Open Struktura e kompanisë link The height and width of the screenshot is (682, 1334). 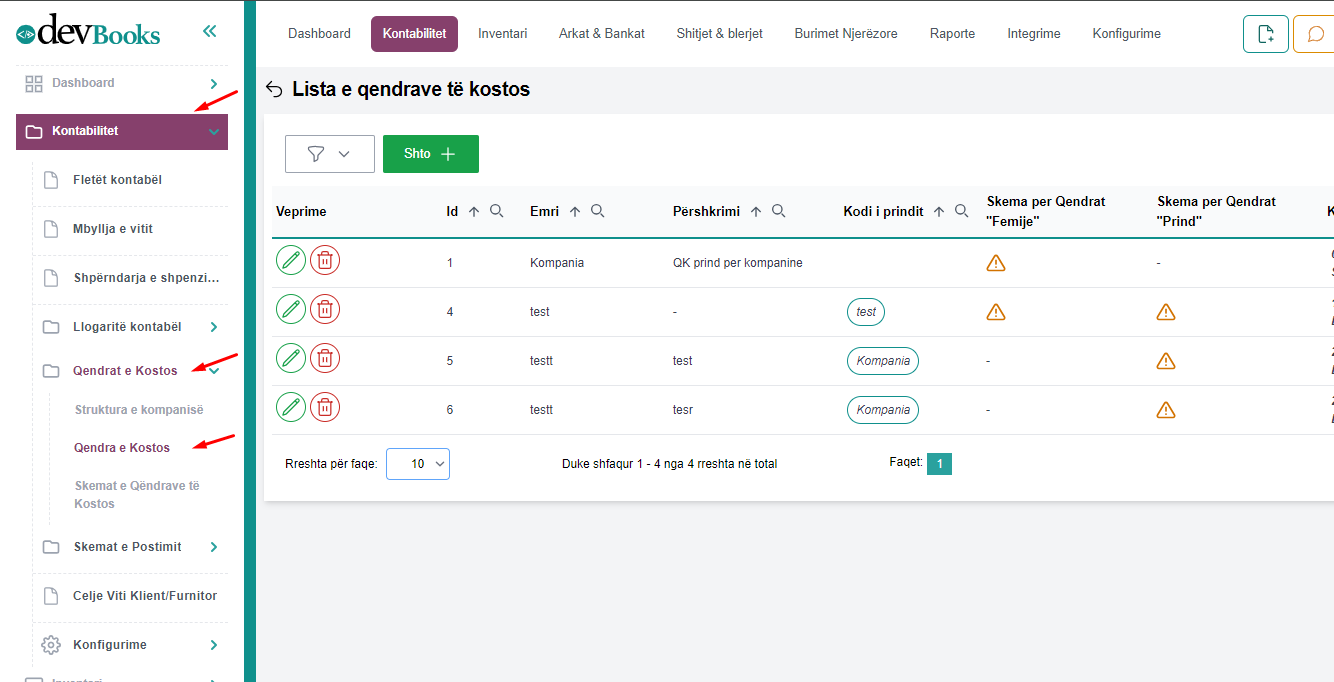click(139, 410)
